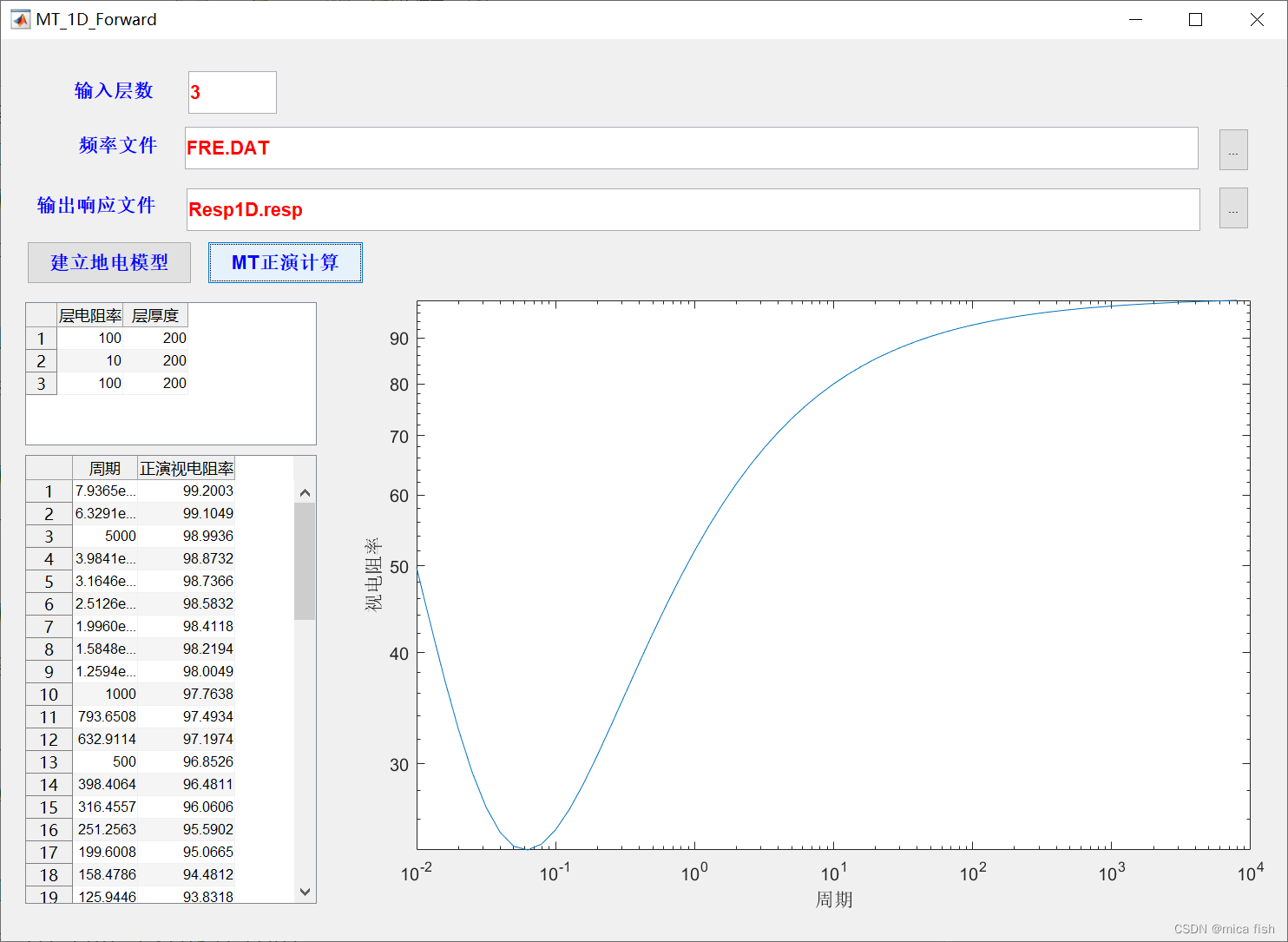Click result cell 94.4812
Viewport: 1288px width, 942px height.
coord(187,874)
